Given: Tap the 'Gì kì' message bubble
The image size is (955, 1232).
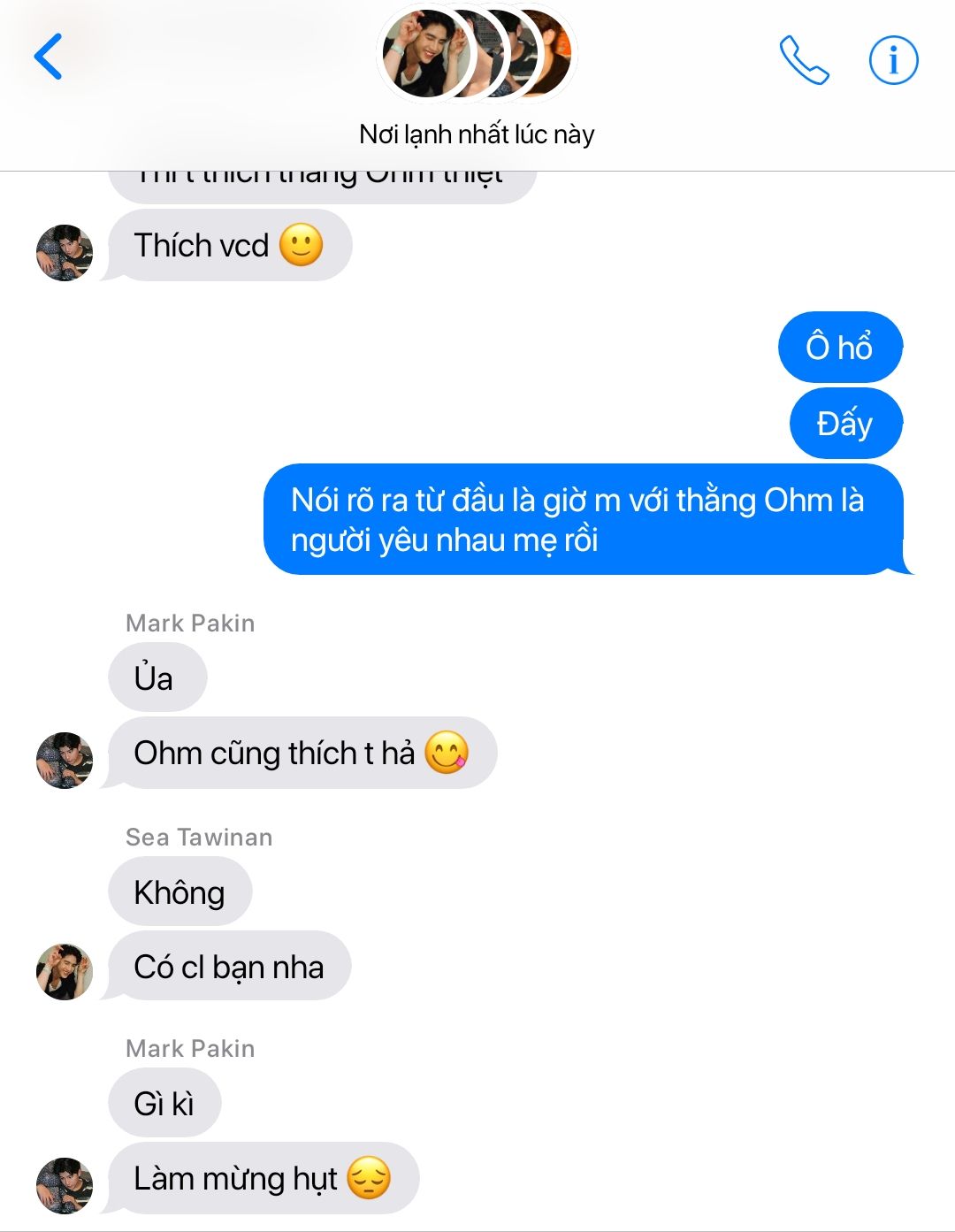Looking at the screenshot, I should [x=164, y=1103].
